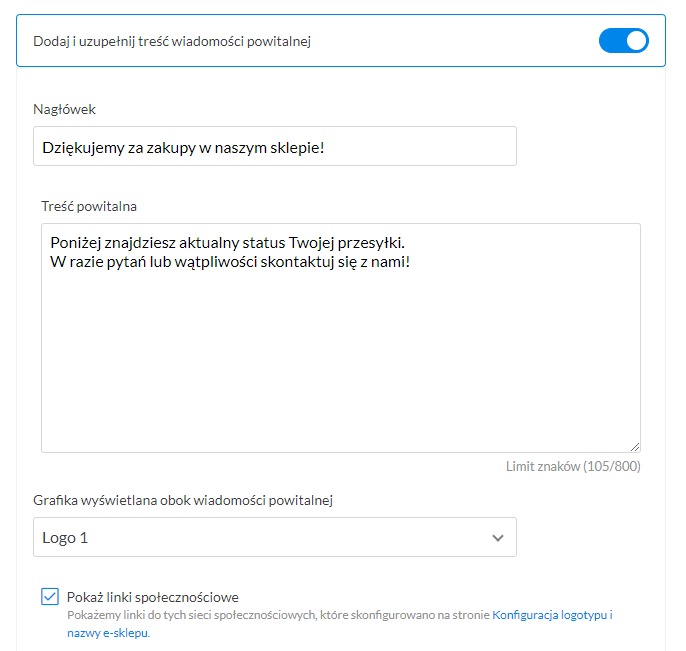The height and width of the screenshot is (651, 686).
Task: Follow the 'nazwy e-sklepu' link text
Action: (107, 633)
